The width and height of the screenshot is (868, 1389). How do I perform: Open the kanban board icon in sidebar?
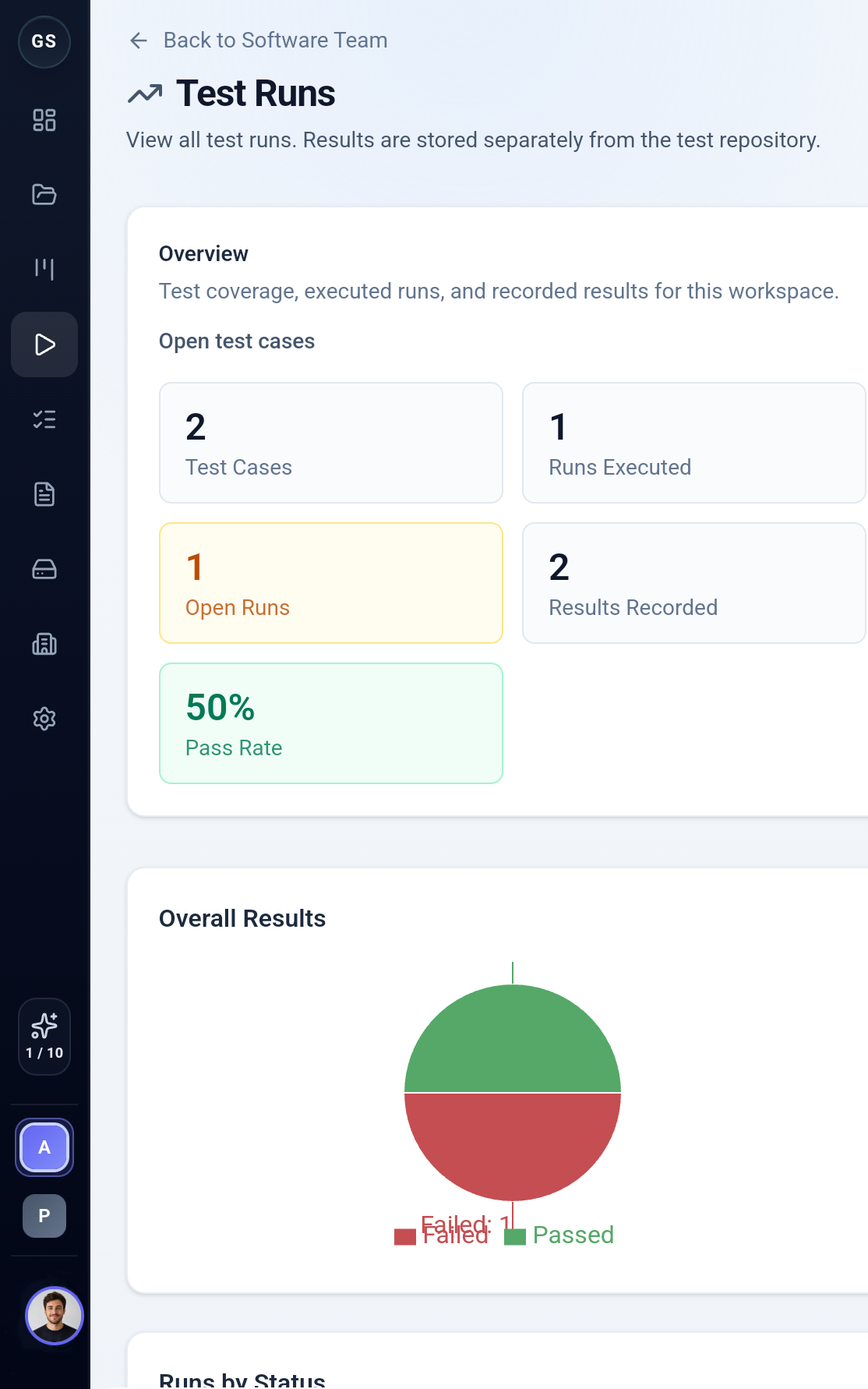click(44, 270)
